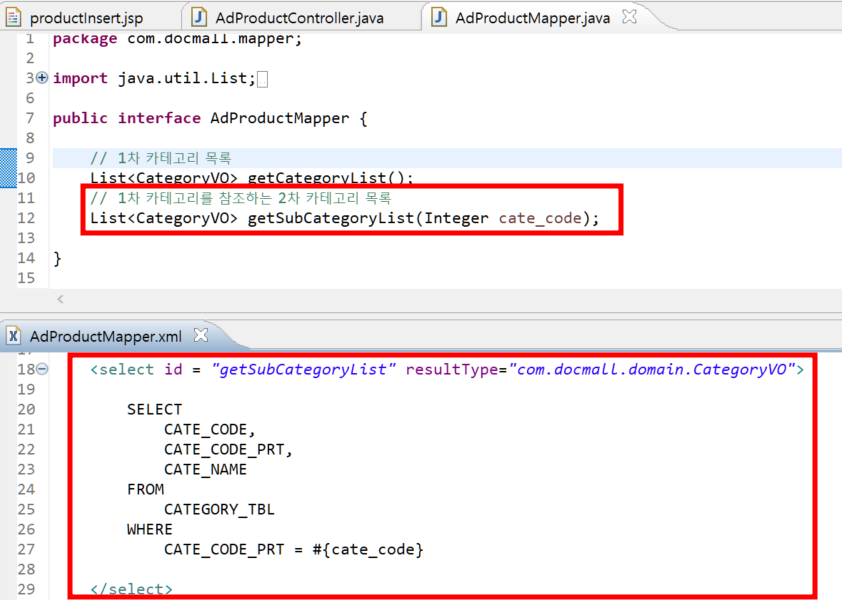This screenshot has width=842, height=600.
Task: Click the Java file icon on AdProductMapper.java tab
Action: pyautogui.click(x=439, y=18)
